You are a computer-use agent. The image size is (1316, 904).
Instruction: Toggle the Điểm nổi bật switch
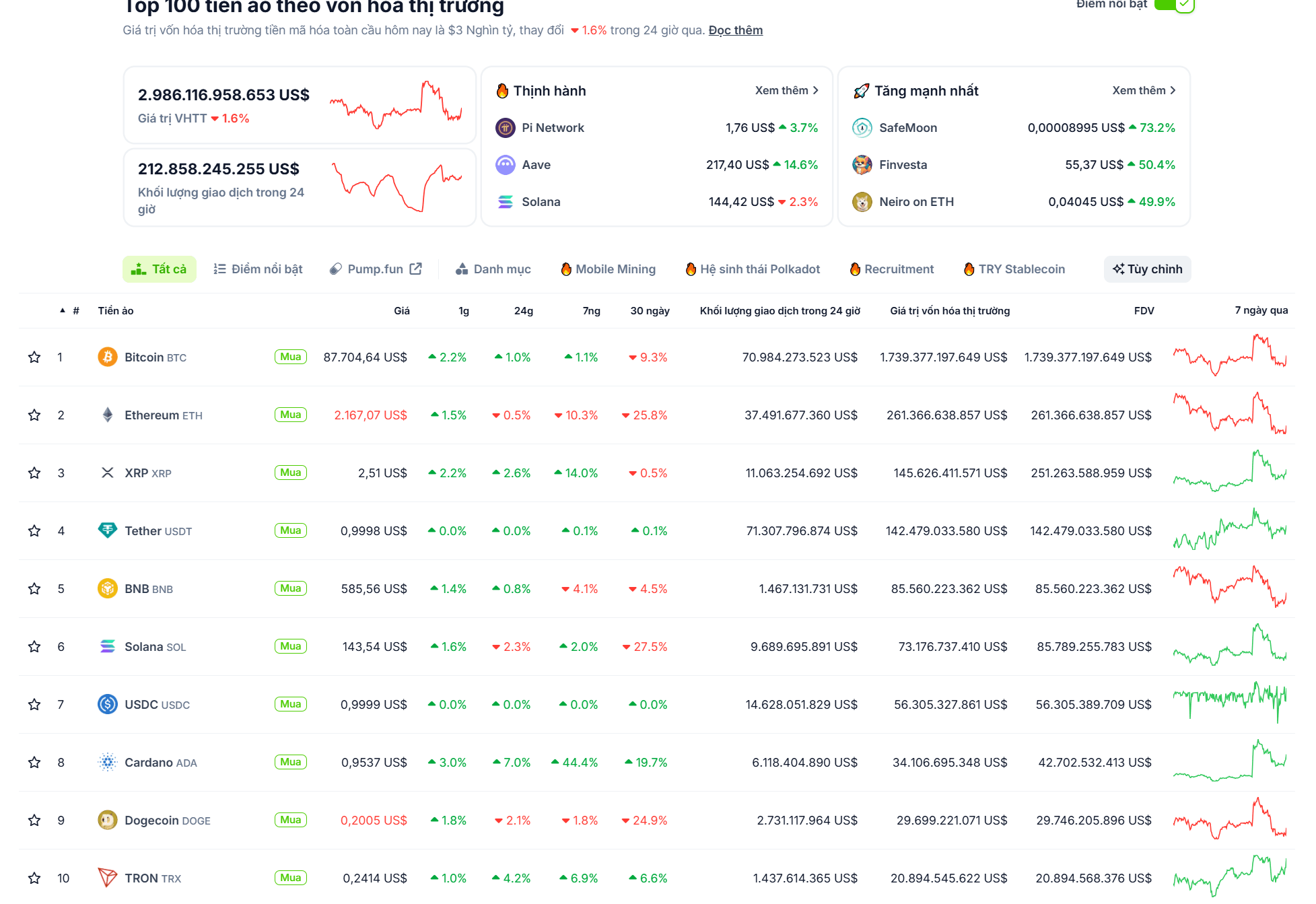(1175, 5)
